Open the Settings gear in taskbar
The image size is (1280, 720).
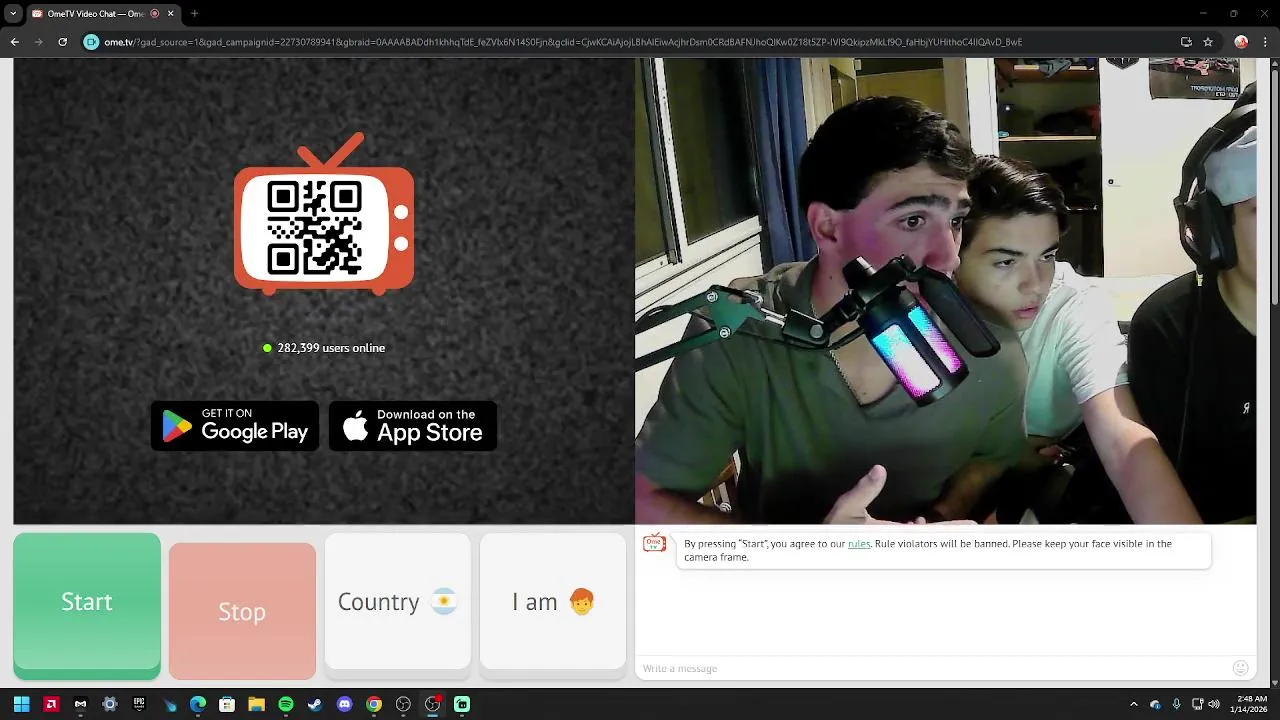110,704
